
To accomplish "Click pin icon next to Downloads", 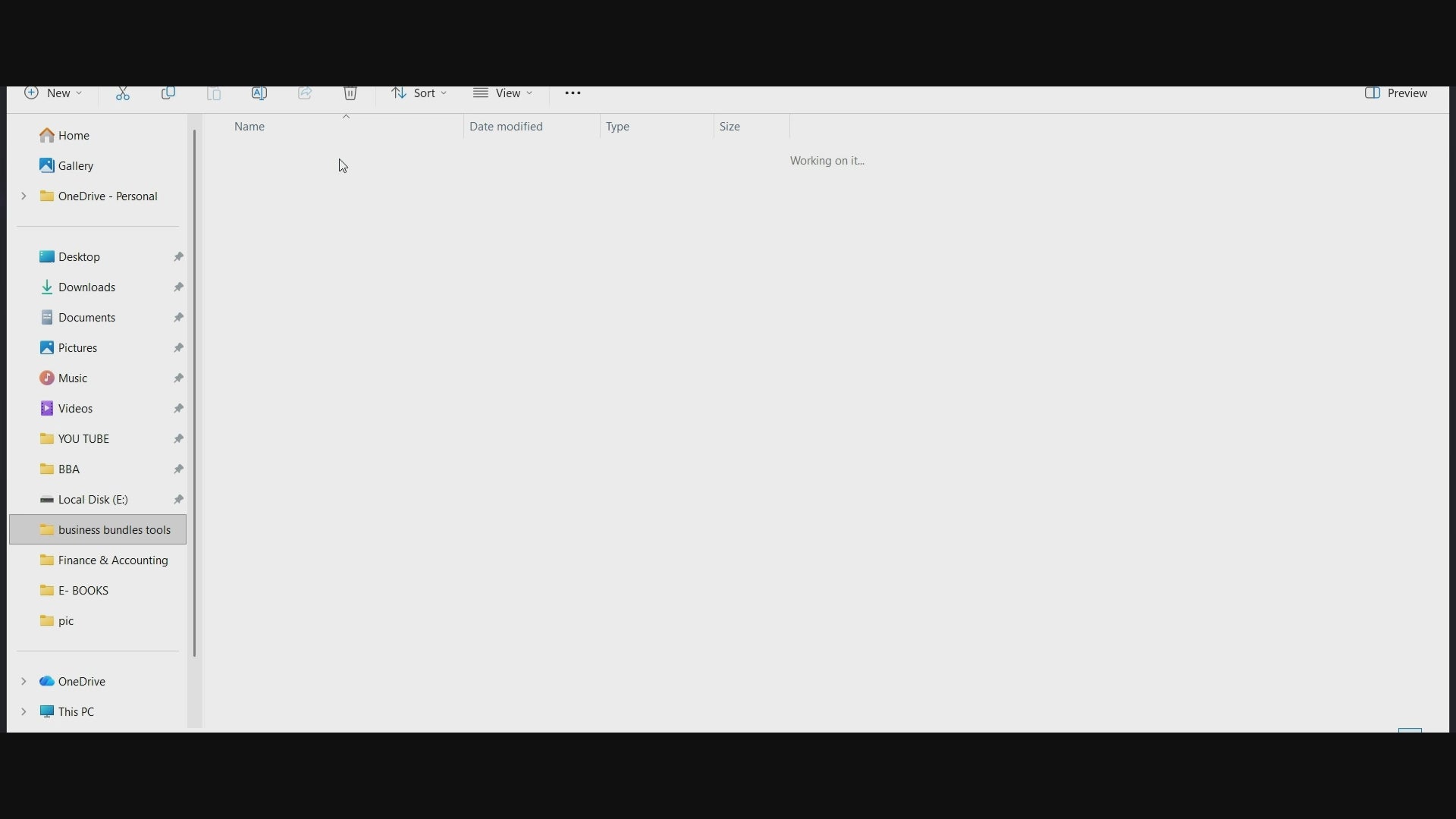I will [179, 287].
